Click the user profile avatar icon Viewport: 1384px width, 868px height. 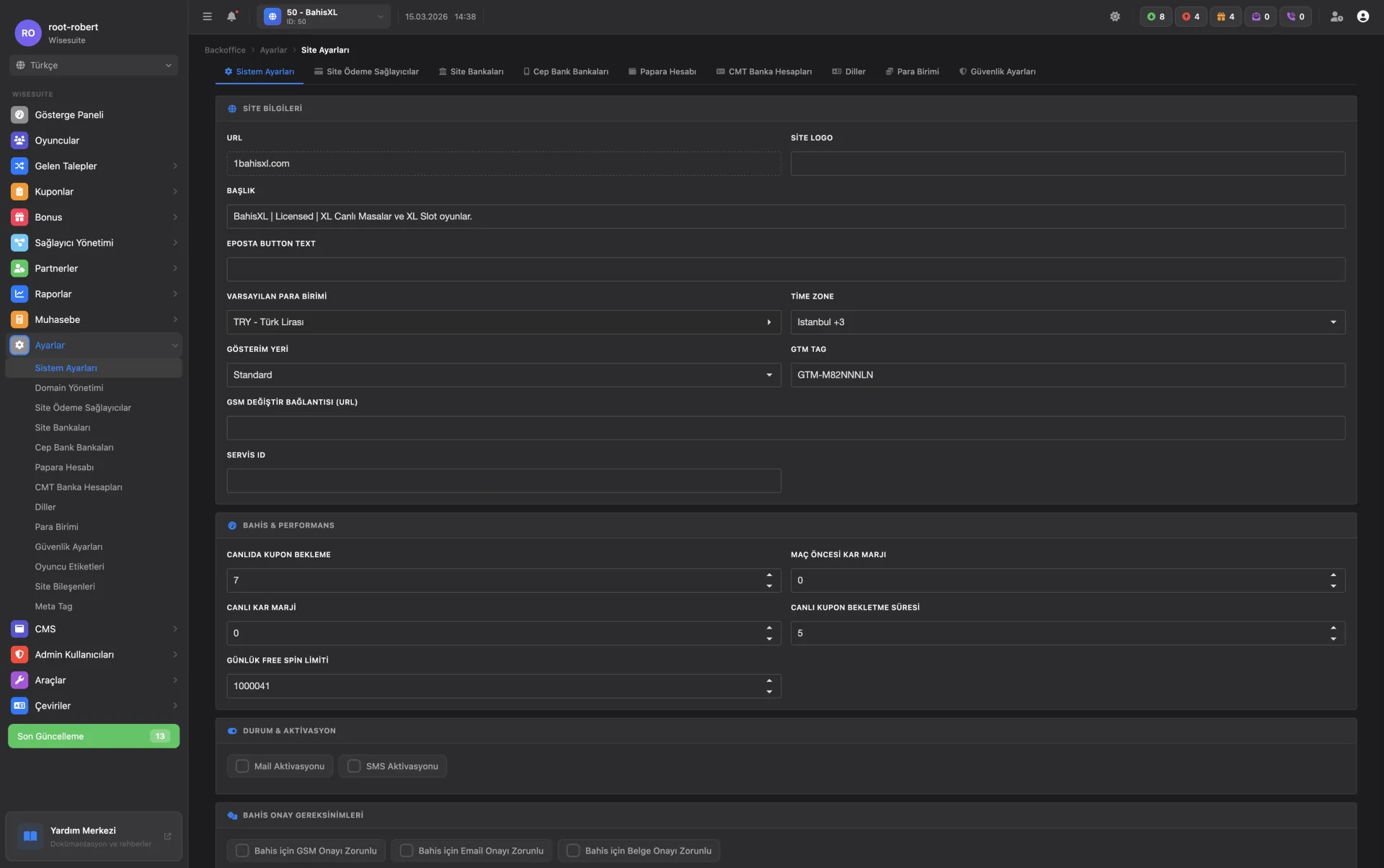(x=1362, y=17)
